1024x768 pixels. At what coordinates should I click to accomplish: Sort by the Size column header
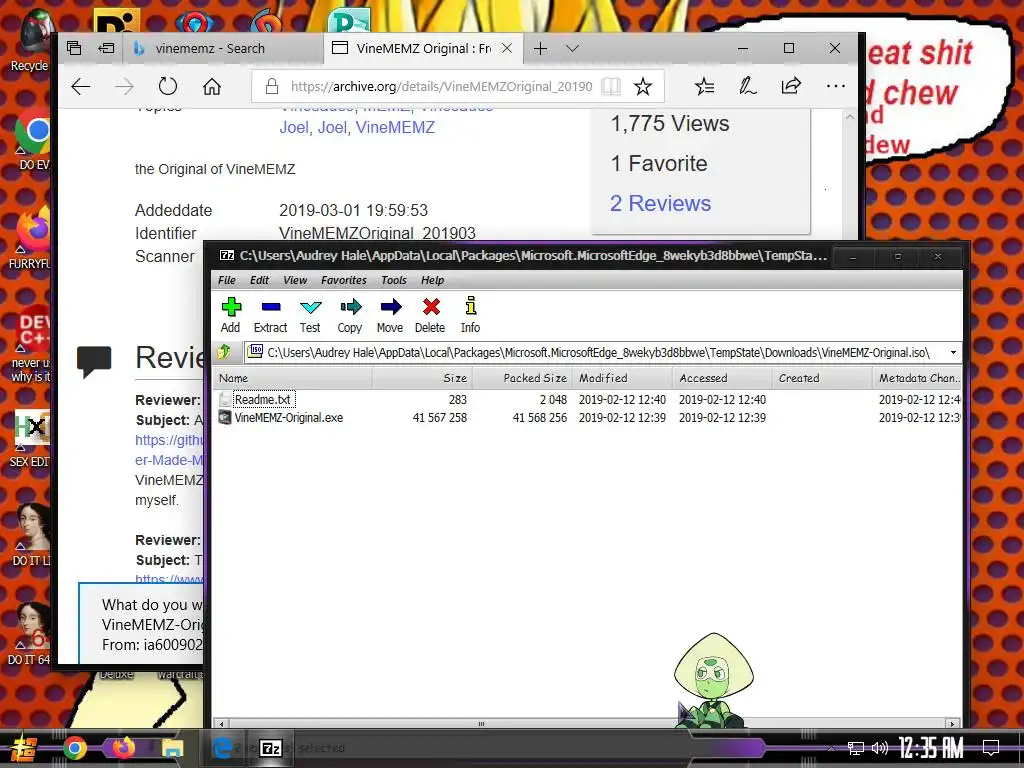pyautogui.click(x=422, y=378)
